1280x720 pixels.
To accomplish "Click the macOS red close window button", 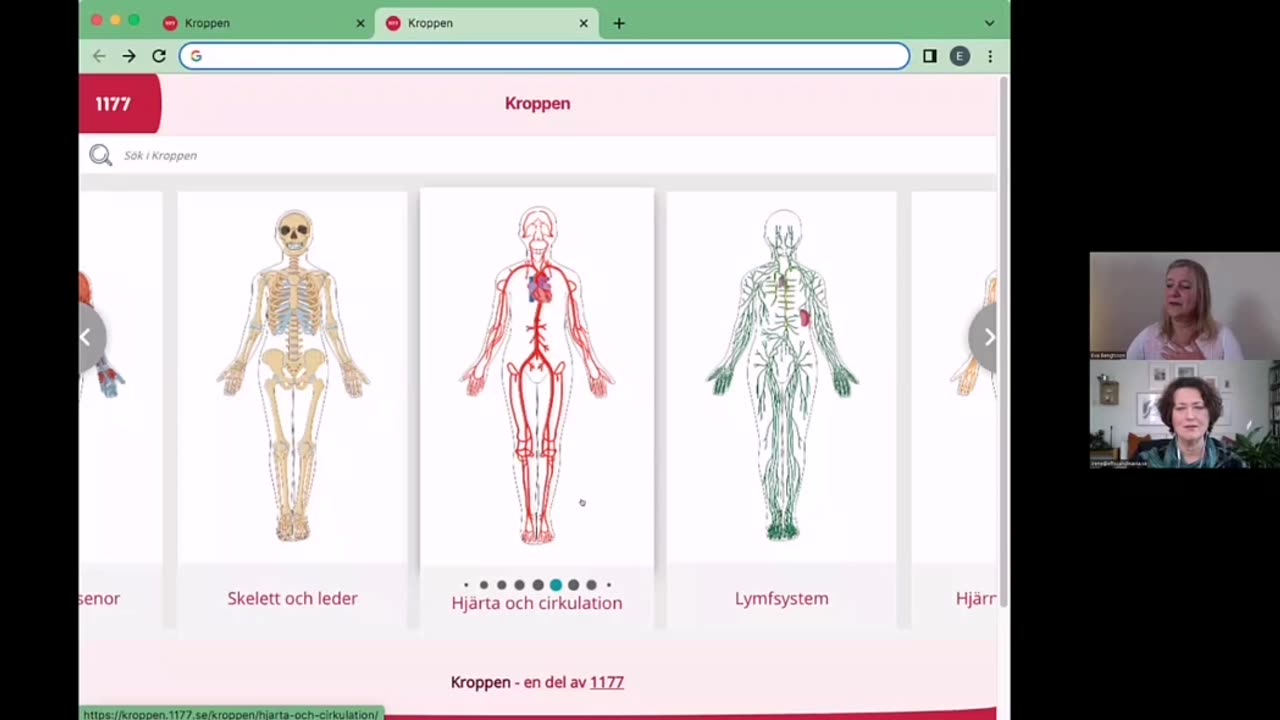I will point(96,20).
